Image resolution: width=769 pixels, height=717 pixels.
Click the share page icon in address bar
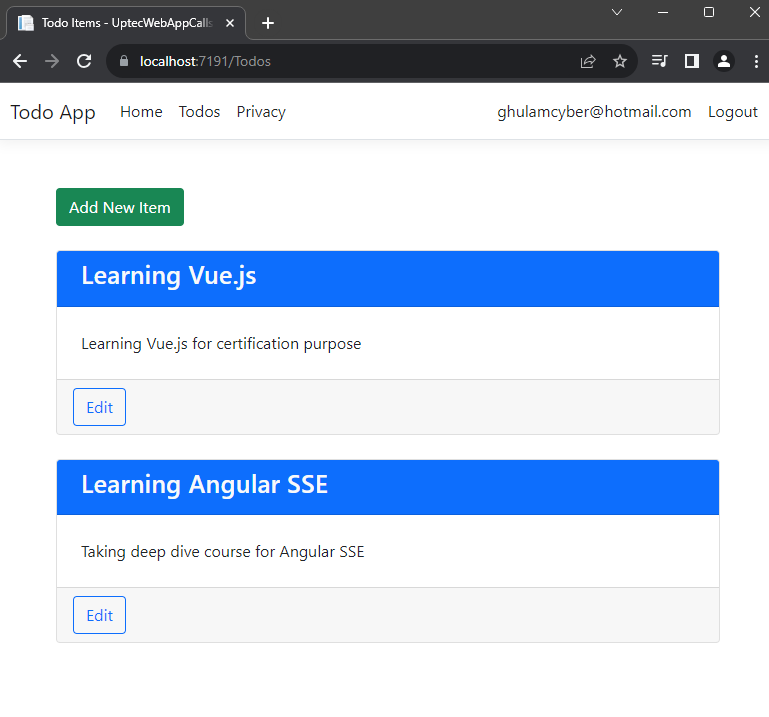click(x=588, y=61)
